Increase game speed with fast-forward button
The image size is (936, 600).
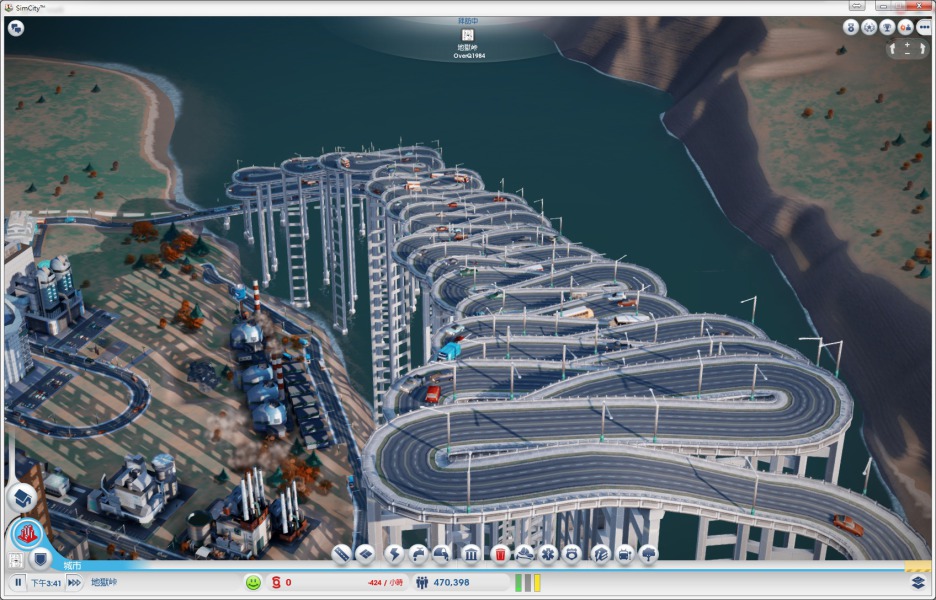74,582
